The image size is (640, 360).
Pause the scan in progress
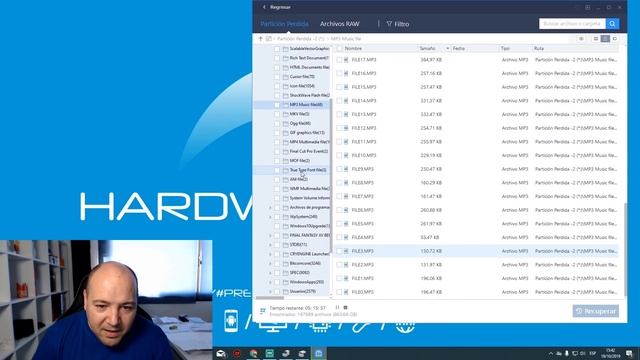tap(337, 307)
